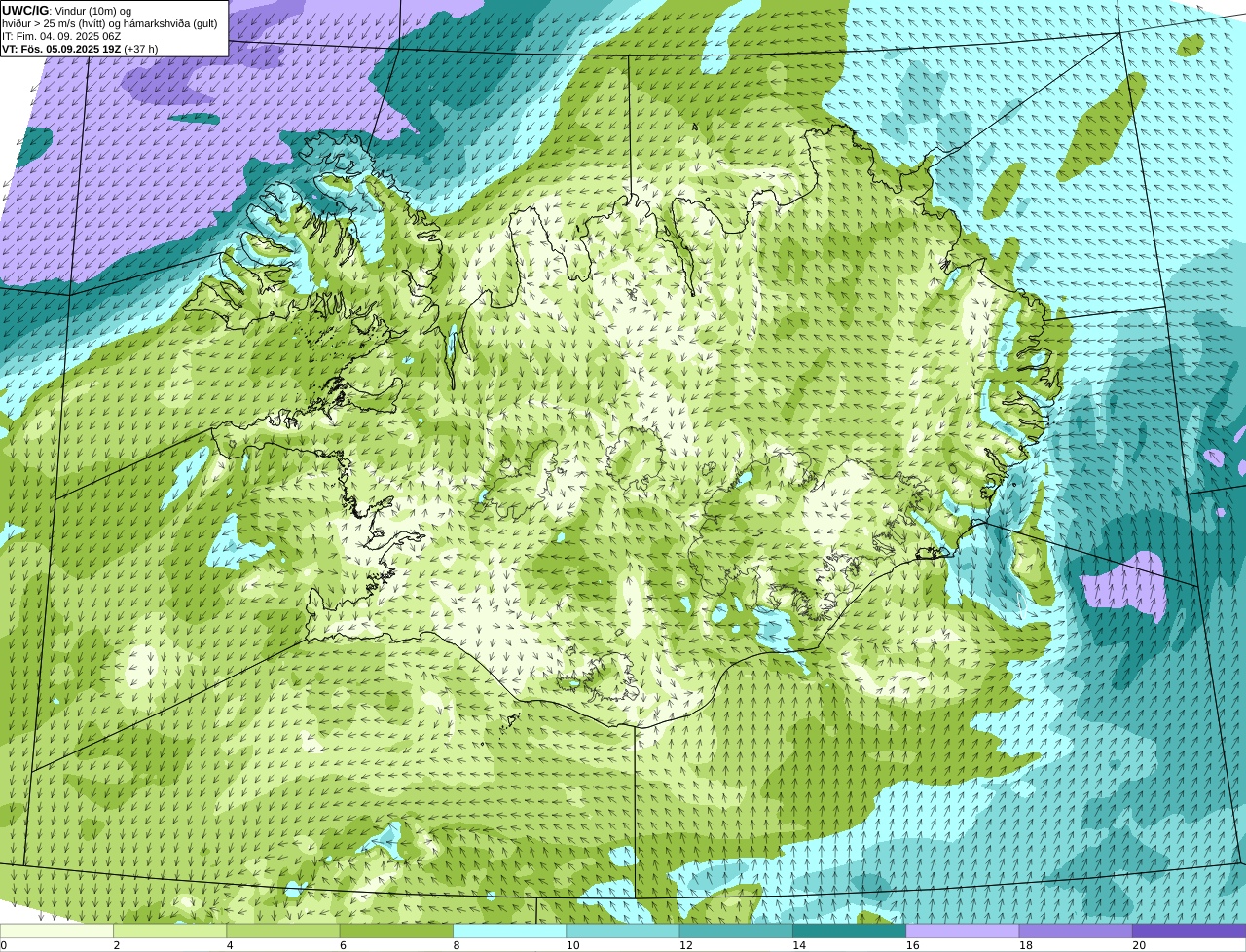The width and height of the screenshot is (1246, 952).
Task: Click the legend label '16'
Action: coord(912,945)
